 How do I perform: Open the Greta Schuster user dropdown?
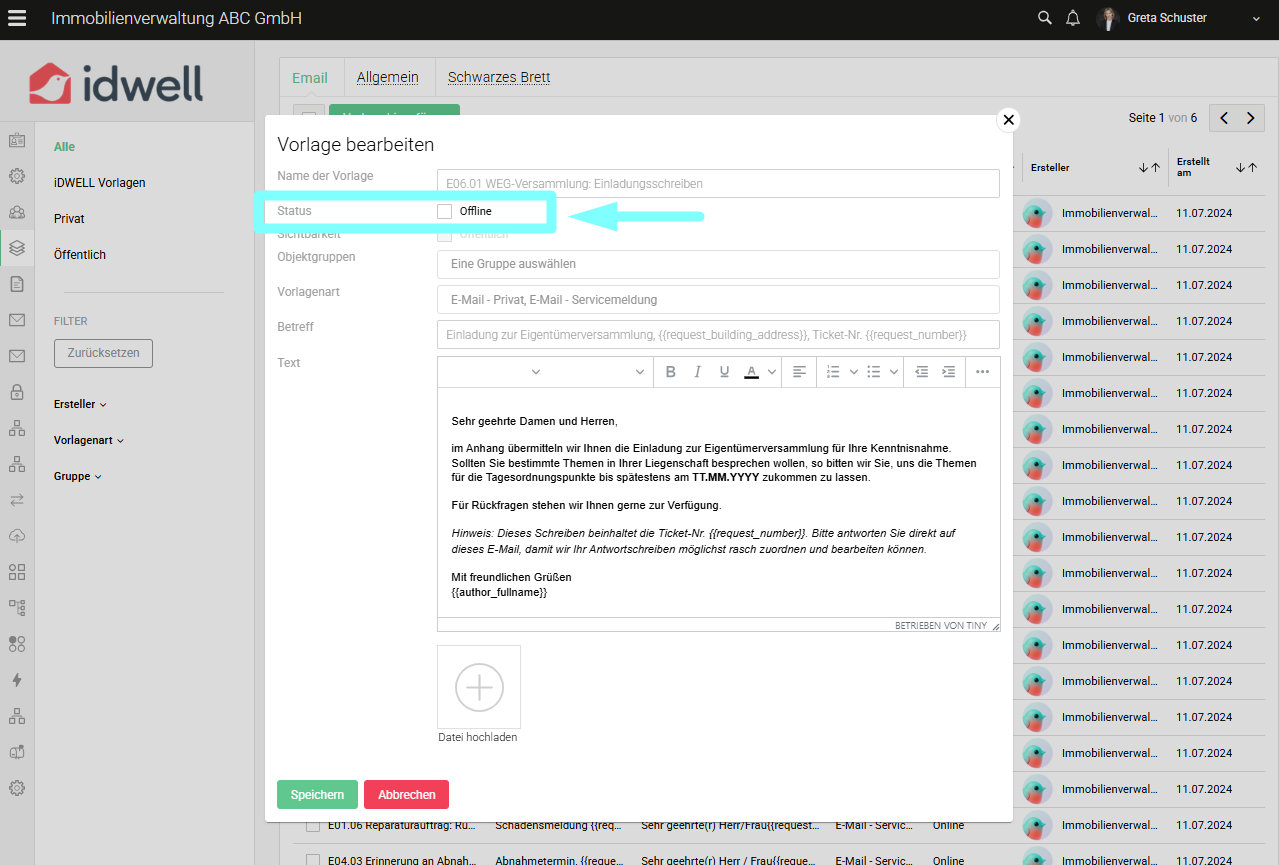1256,18
